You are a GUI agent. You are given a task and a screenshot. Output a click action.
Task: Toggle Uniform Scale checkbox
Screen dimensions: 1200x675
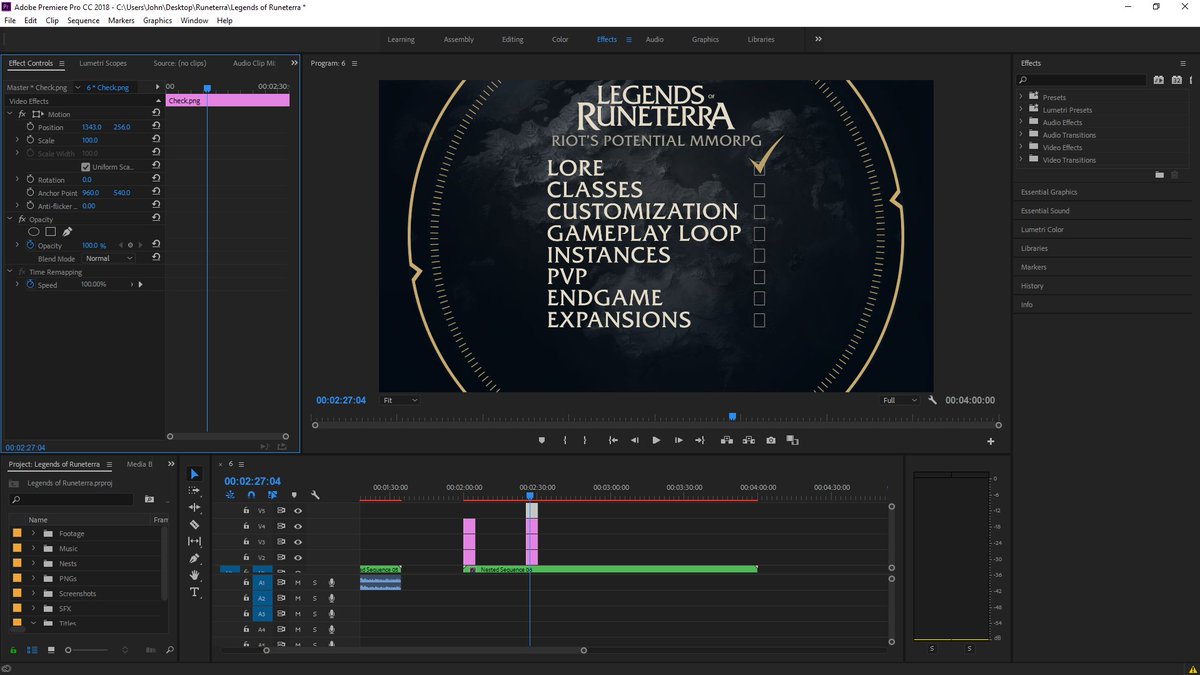(85, 167)
